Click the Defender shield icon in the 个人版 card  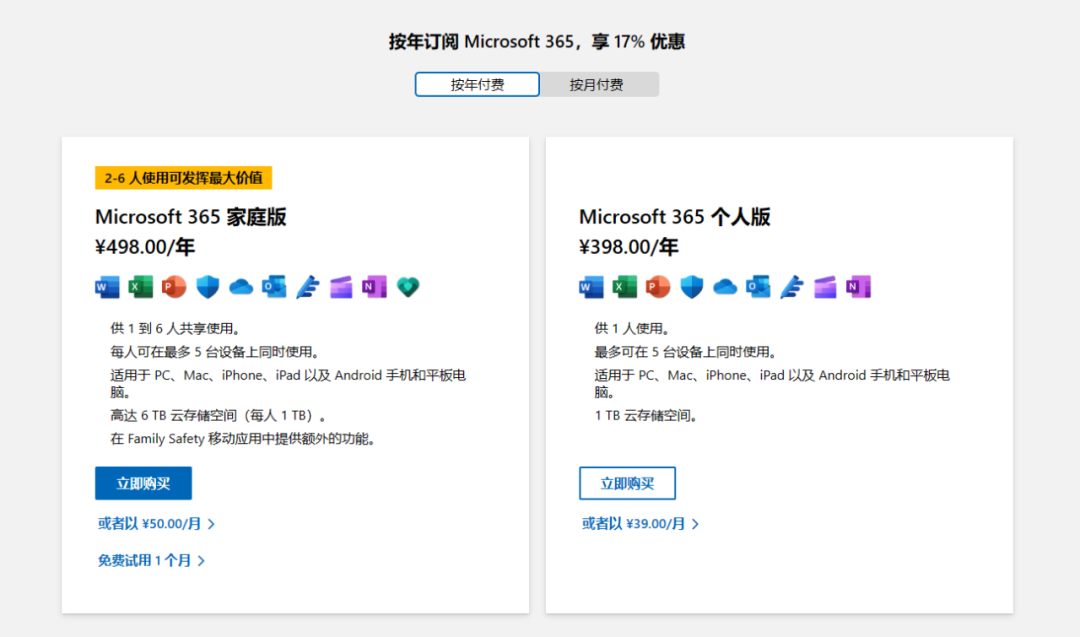click(692, 286)
